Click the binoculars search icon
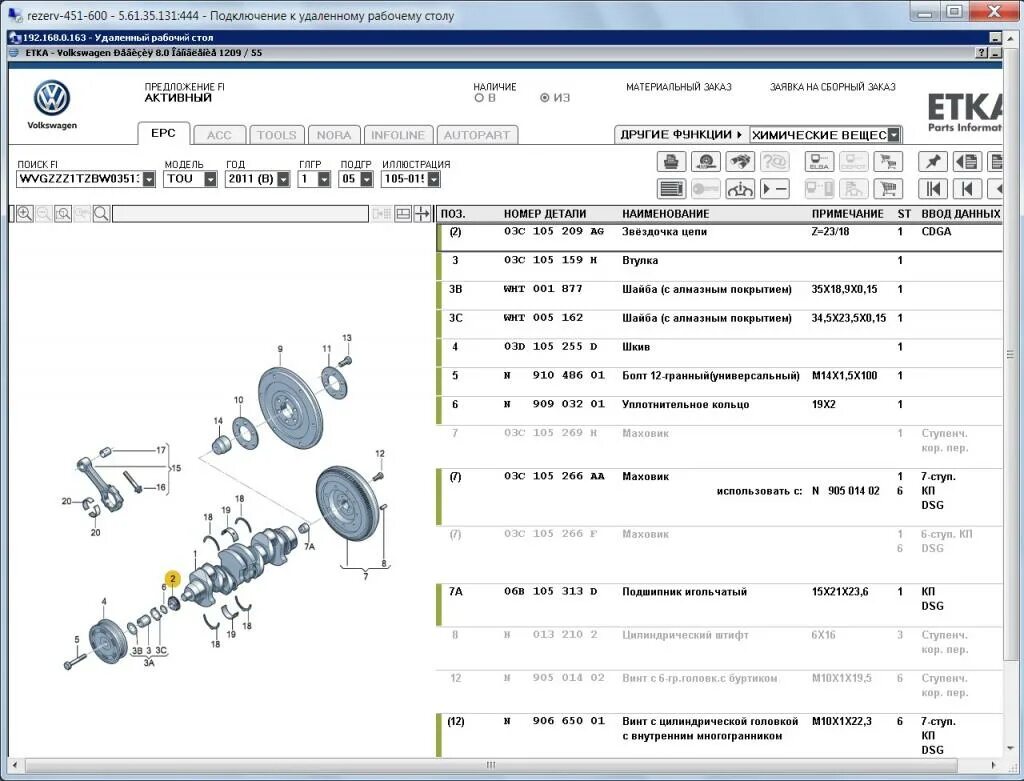 (x=740, y=161)
